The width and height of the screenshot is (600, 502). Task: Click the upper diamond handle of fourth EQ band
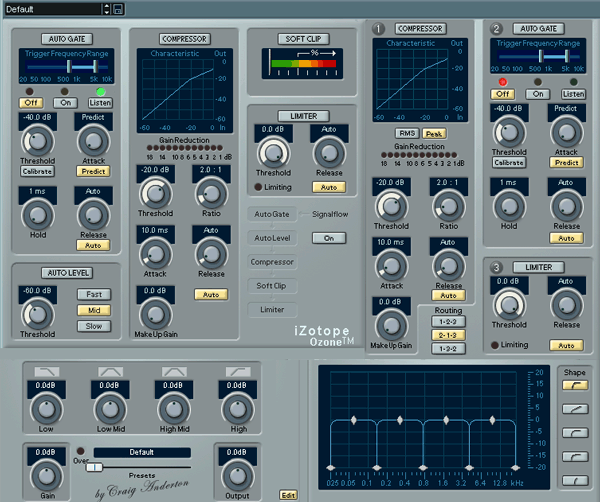coord(492,420)
